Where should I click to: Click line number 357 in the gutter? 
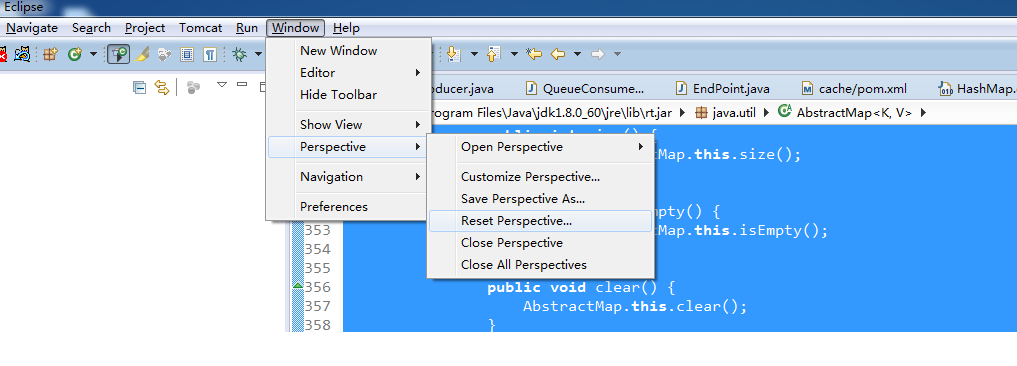(318, 306)
